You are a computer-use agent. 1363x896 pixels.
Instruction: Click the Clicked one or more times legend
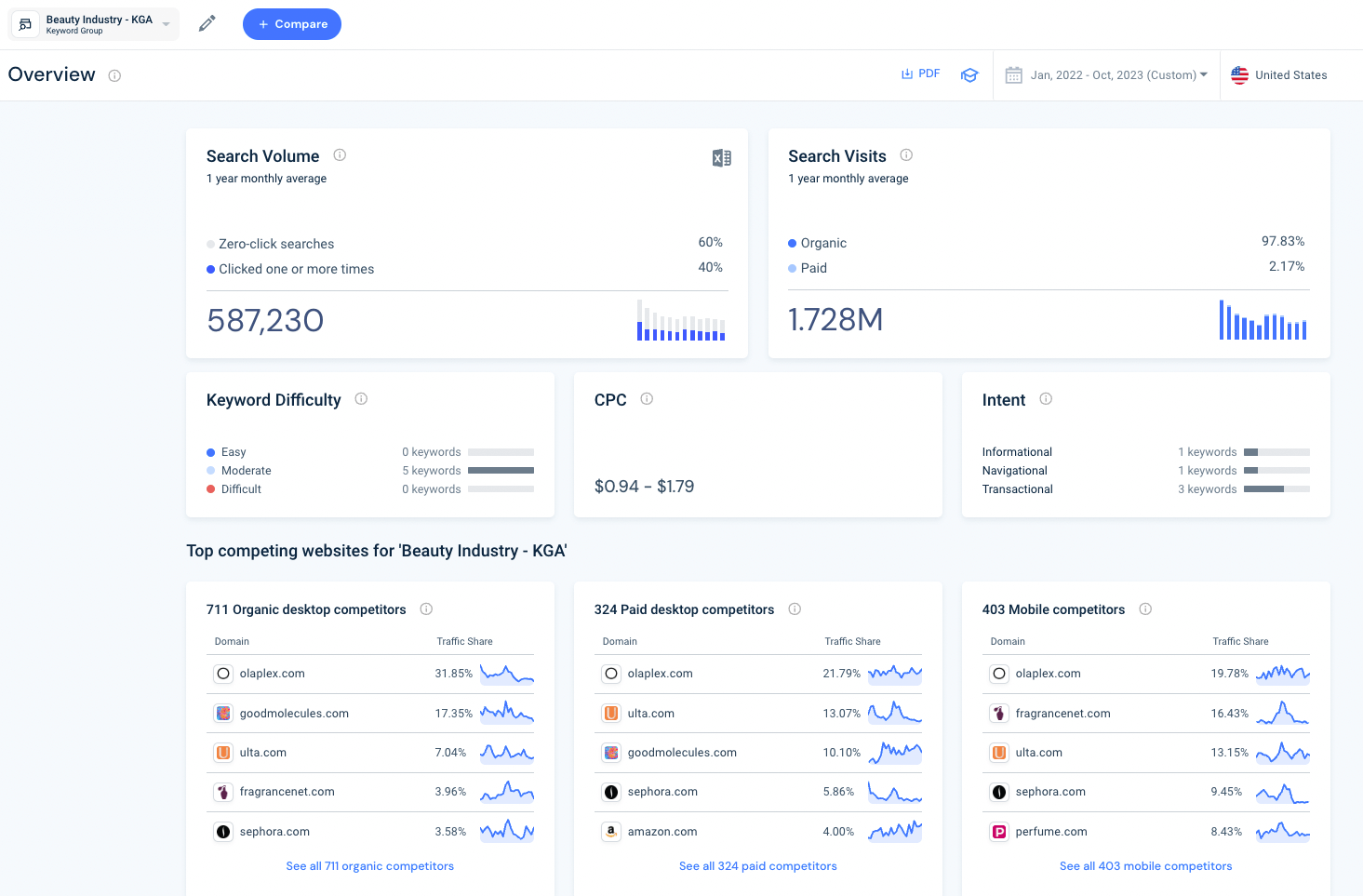tap(290, 269)
